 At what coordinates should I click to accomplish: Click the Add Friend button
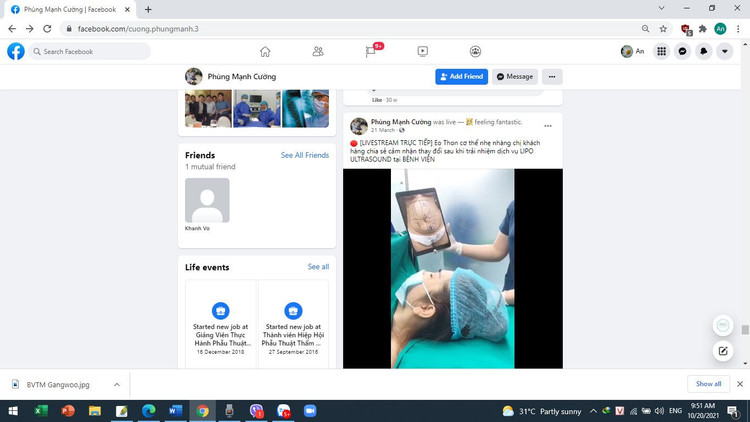click(461, 77)
